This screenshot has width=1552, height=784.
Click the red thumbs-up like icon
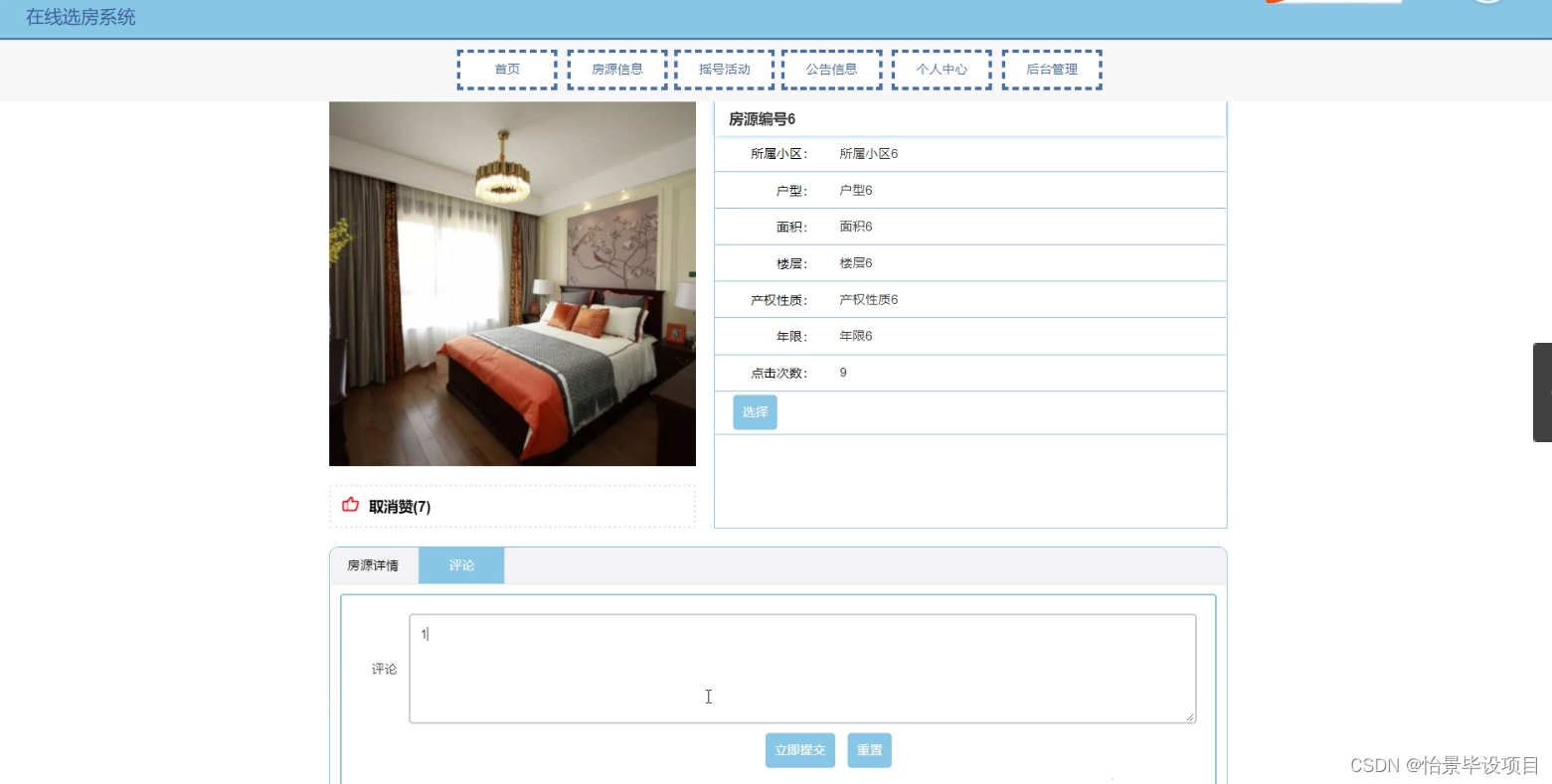[350, 505]
